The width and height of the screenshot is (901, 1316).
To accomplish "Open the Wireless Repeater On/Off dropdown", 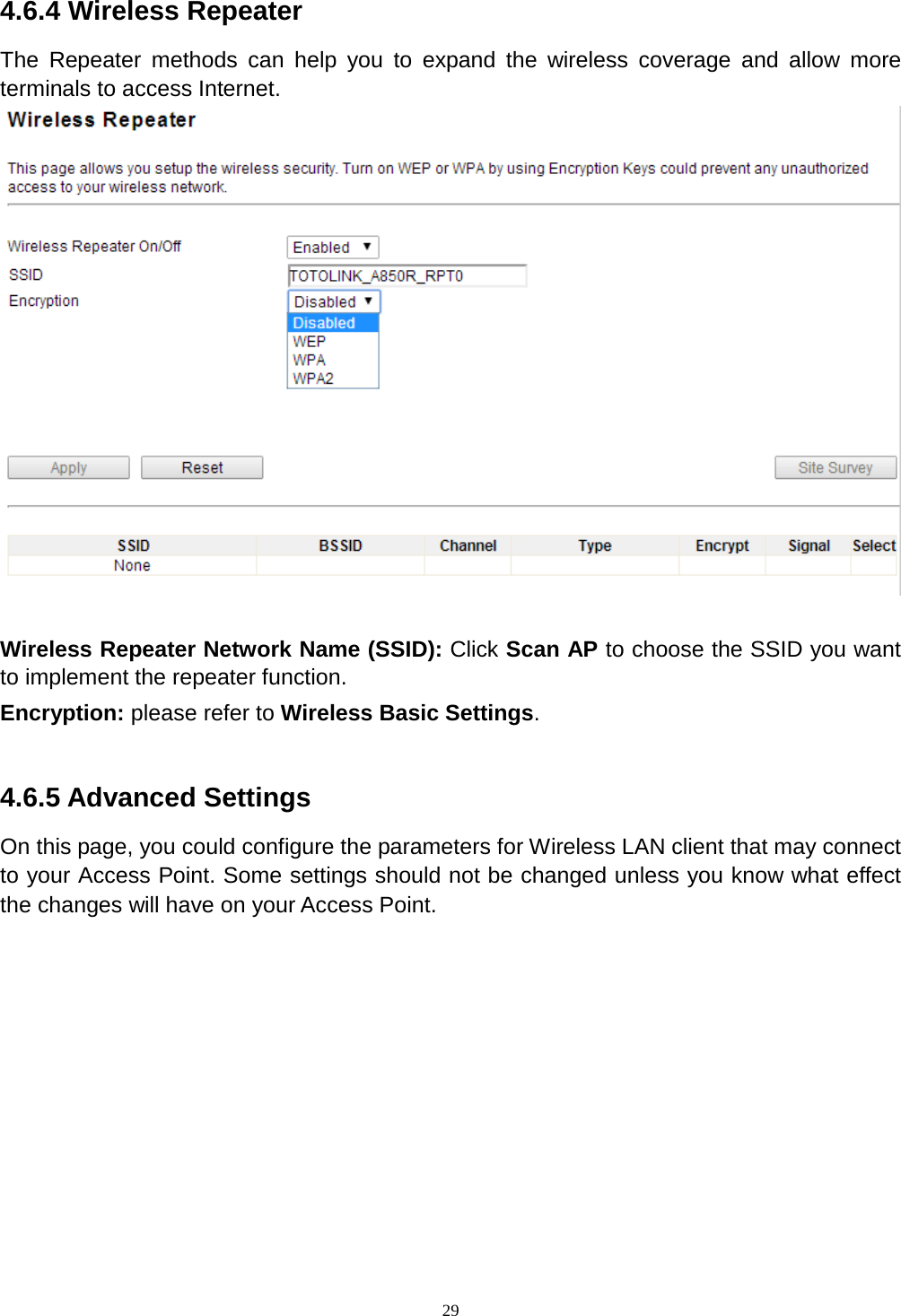I will pos(333,248).
